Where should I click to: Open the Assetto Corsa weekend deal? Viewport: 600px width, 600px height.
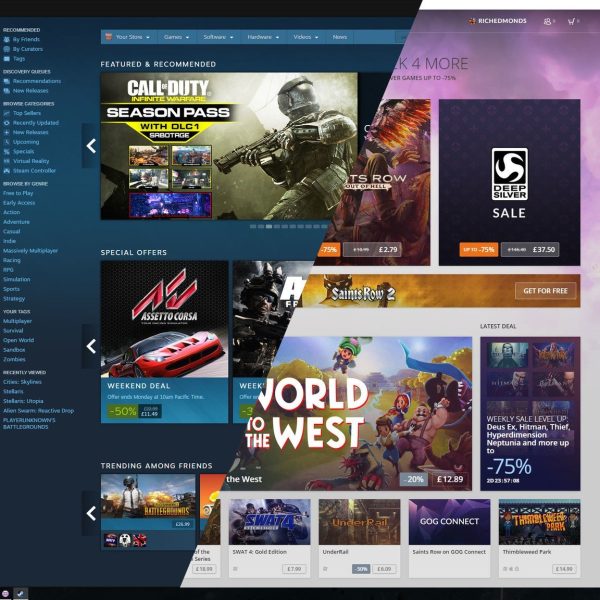(165, 342)
